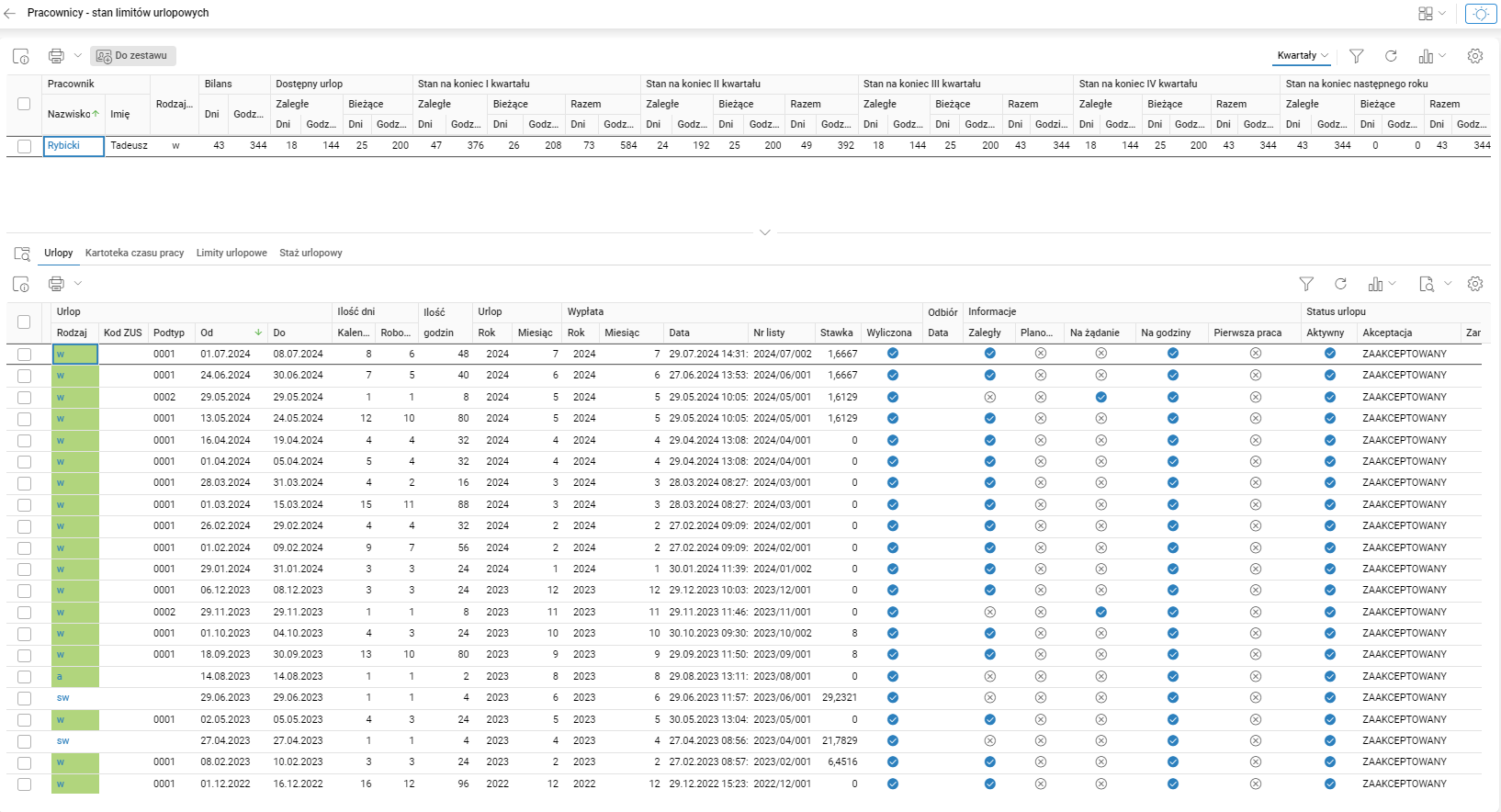1501x812 pixels.
Task: Select the checkbox for the Rybicki row
Action: click(24, 146)
